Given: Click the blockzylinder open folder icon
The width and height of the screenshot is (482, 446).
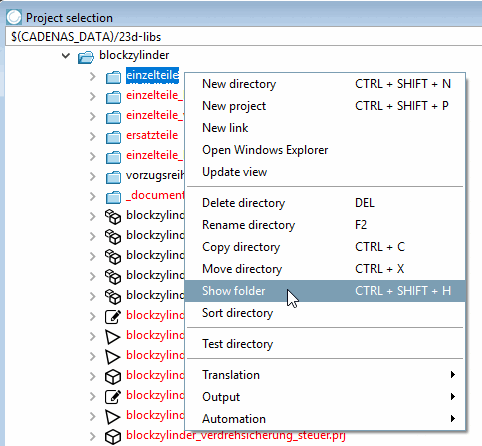Looking at the screenshot, I should tap(86, 57).
